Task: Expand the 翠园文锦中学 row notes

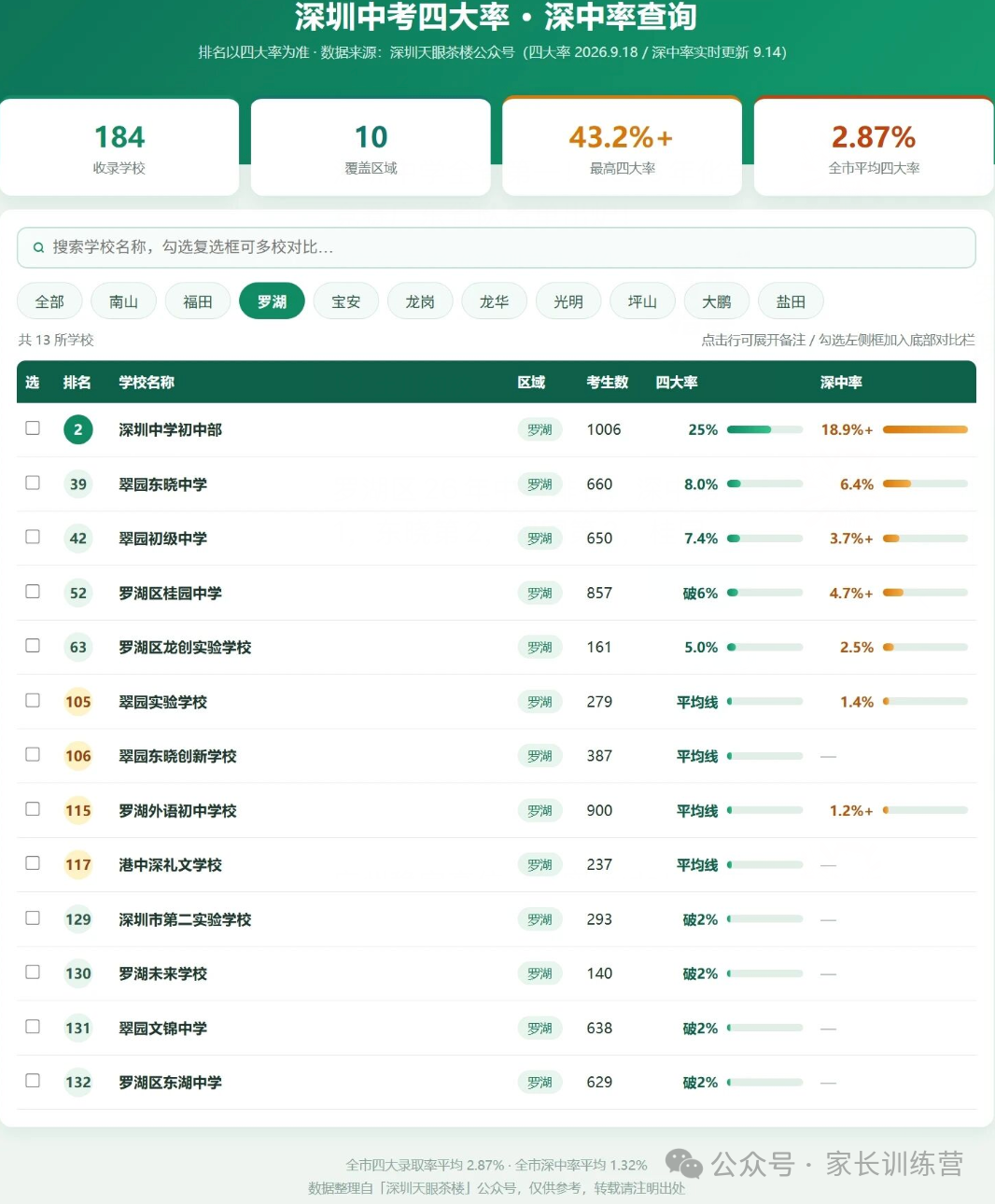Action: pyautogui.click(x=497, y=1028)
